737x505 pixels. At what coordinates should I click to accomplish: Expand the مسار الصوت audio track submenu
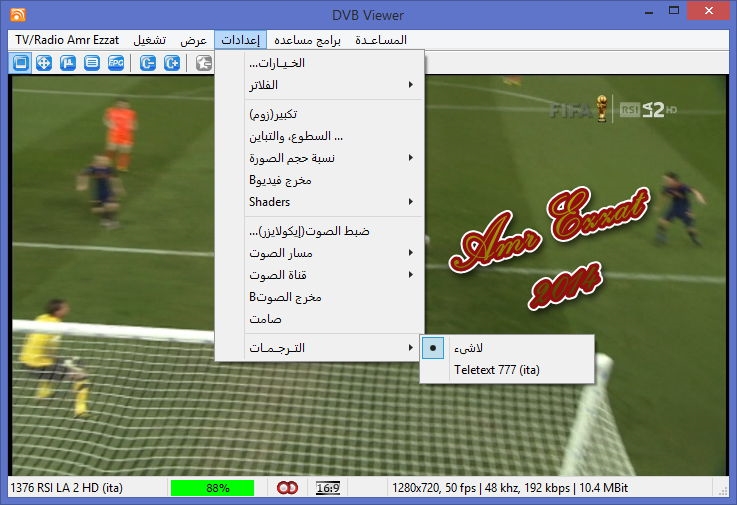pyautogui.click(x=320, y=253)
